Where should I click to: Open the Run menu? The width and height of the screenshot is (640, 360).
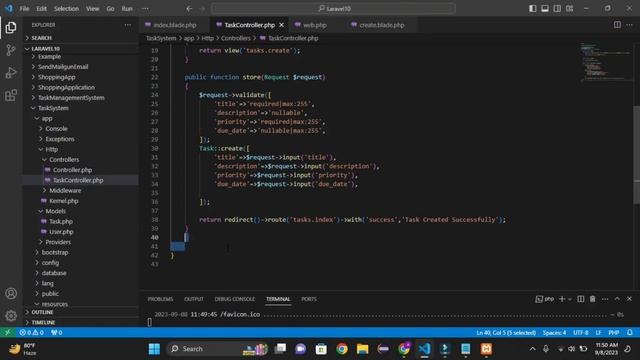[x=127, y=9]
